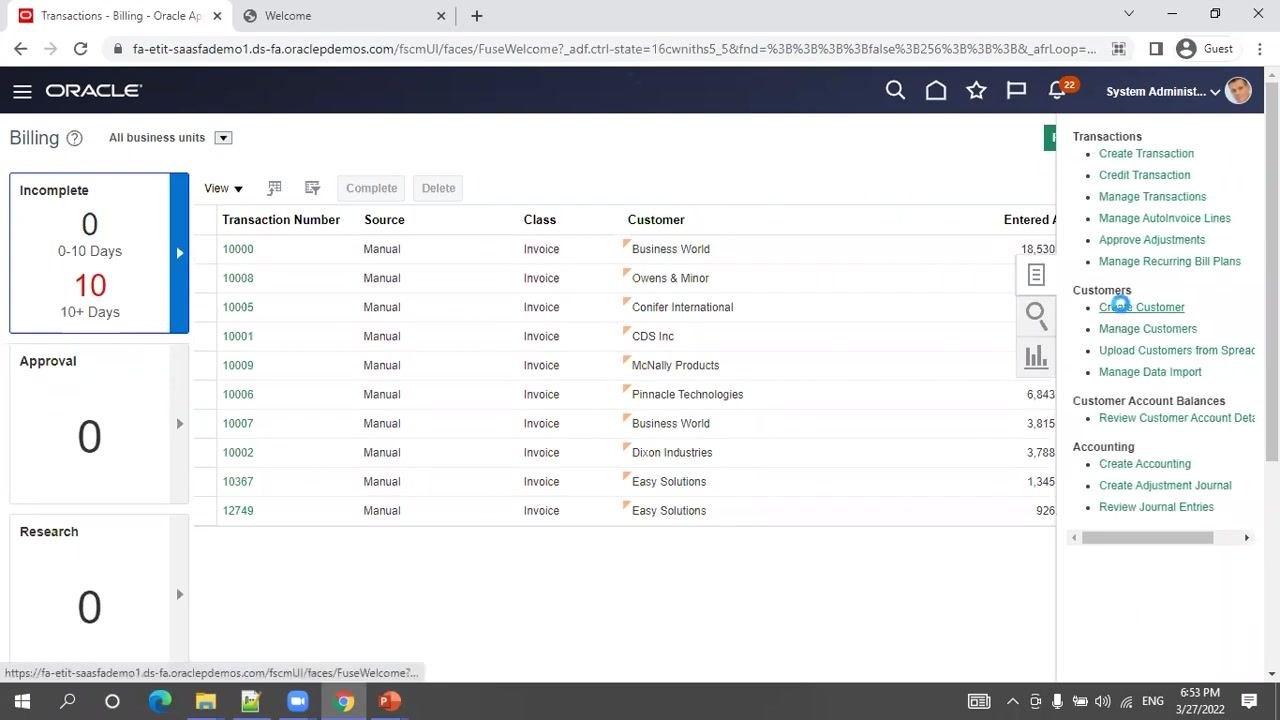The image size is (1280, 720).
Task: Open the Watchlist flag icon
Action: (x=1016, y=91)
